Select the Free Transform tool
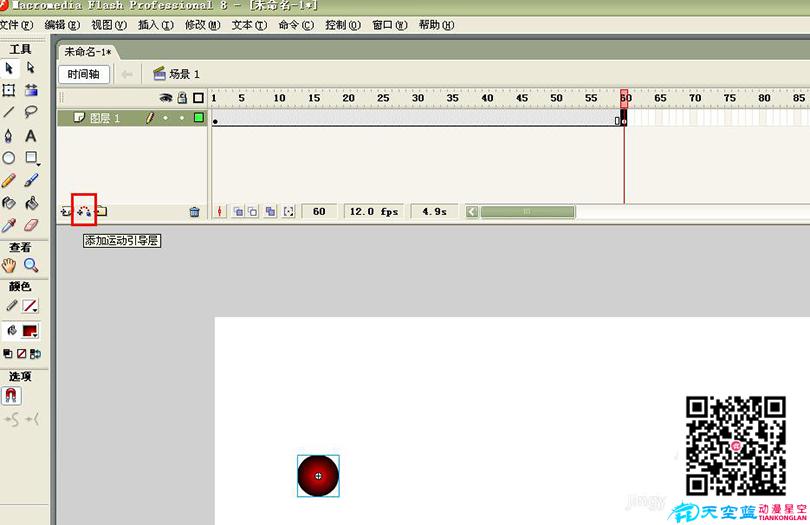The width and height of the screenshot is (810, 525). (9, 90)
